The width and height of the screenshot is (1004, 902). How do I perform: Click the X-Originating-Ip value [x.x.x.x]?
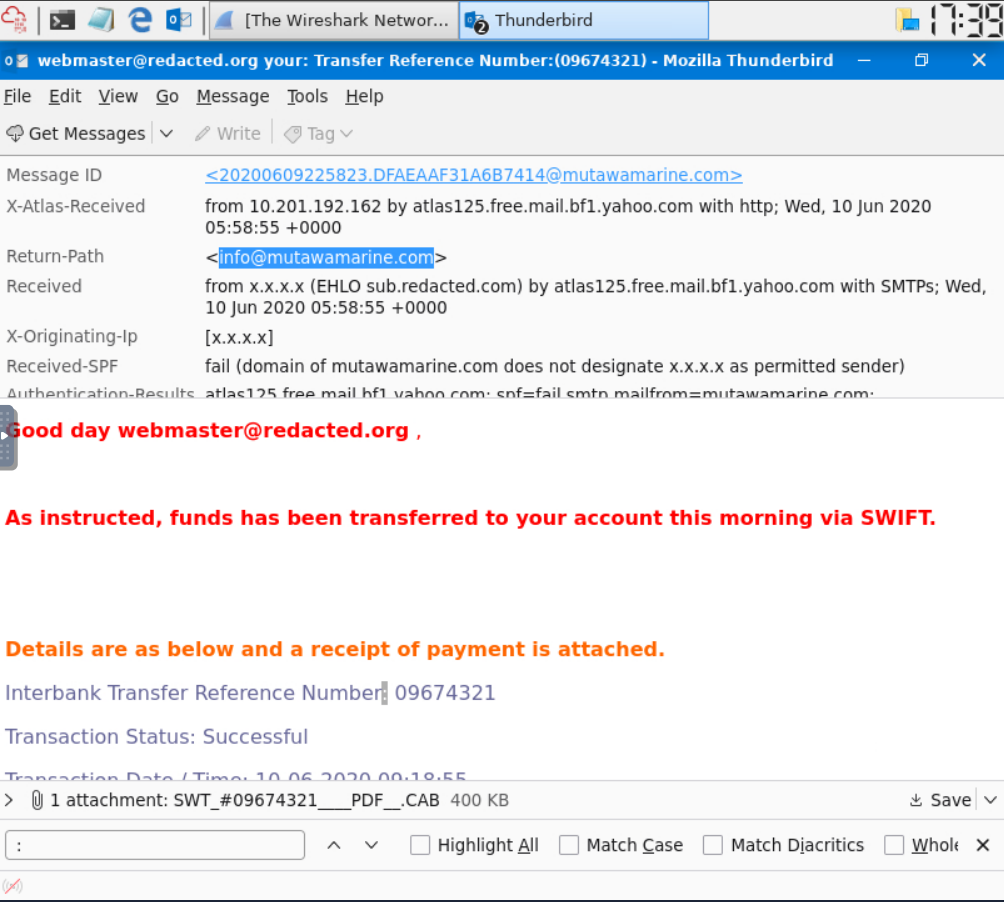(239, 337)
